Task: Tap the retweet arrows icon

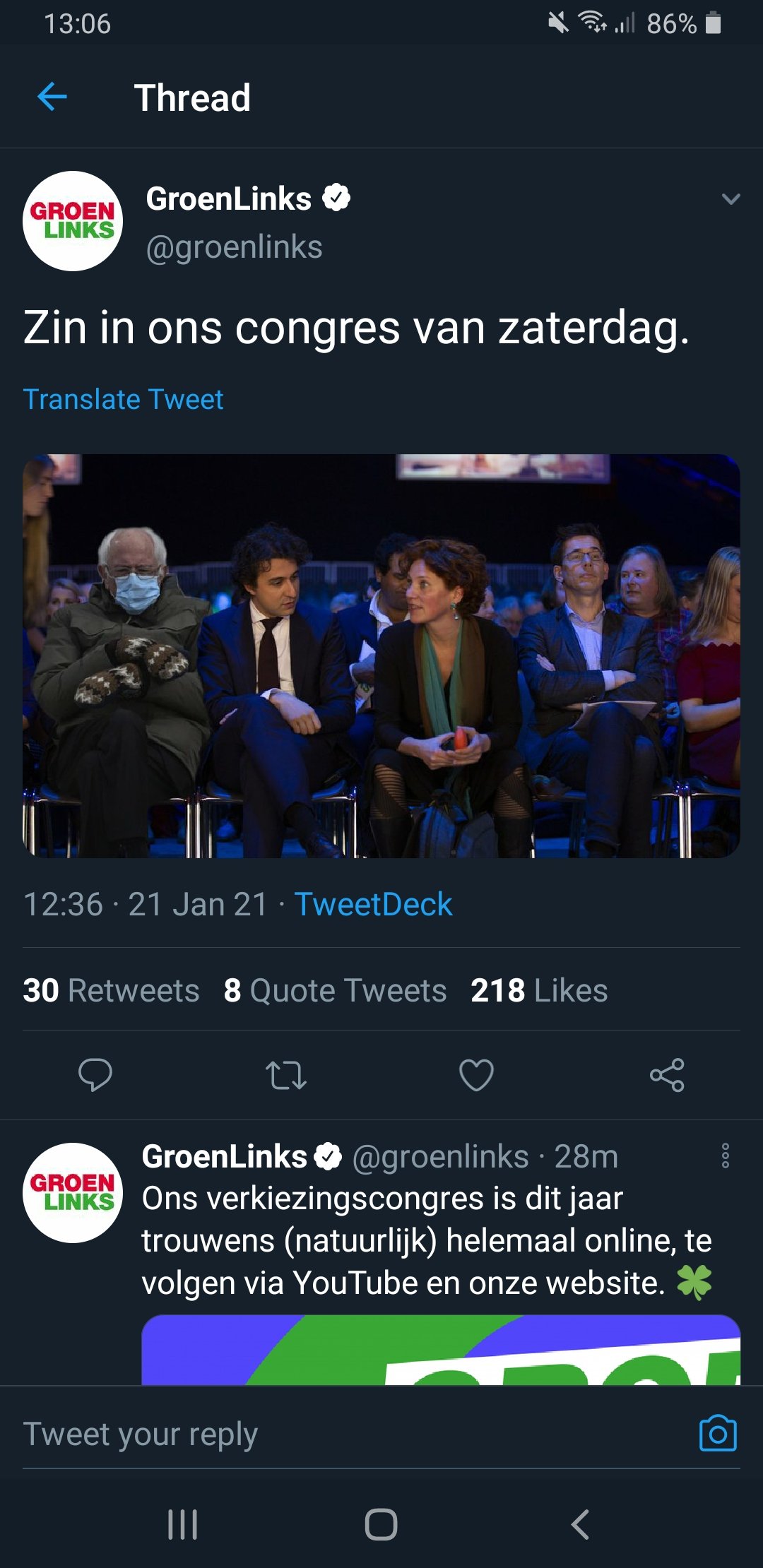Action: pos(285,1075)
